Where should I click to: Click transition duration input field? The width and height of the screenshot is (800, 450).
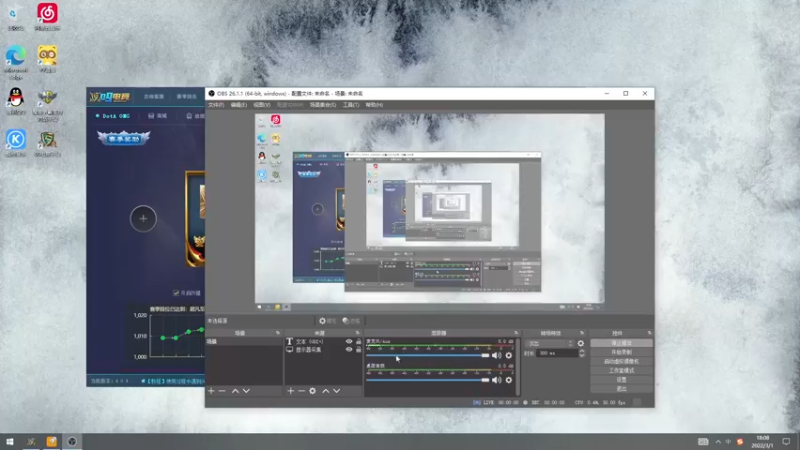pyautogui.click(x=557, y=353)
